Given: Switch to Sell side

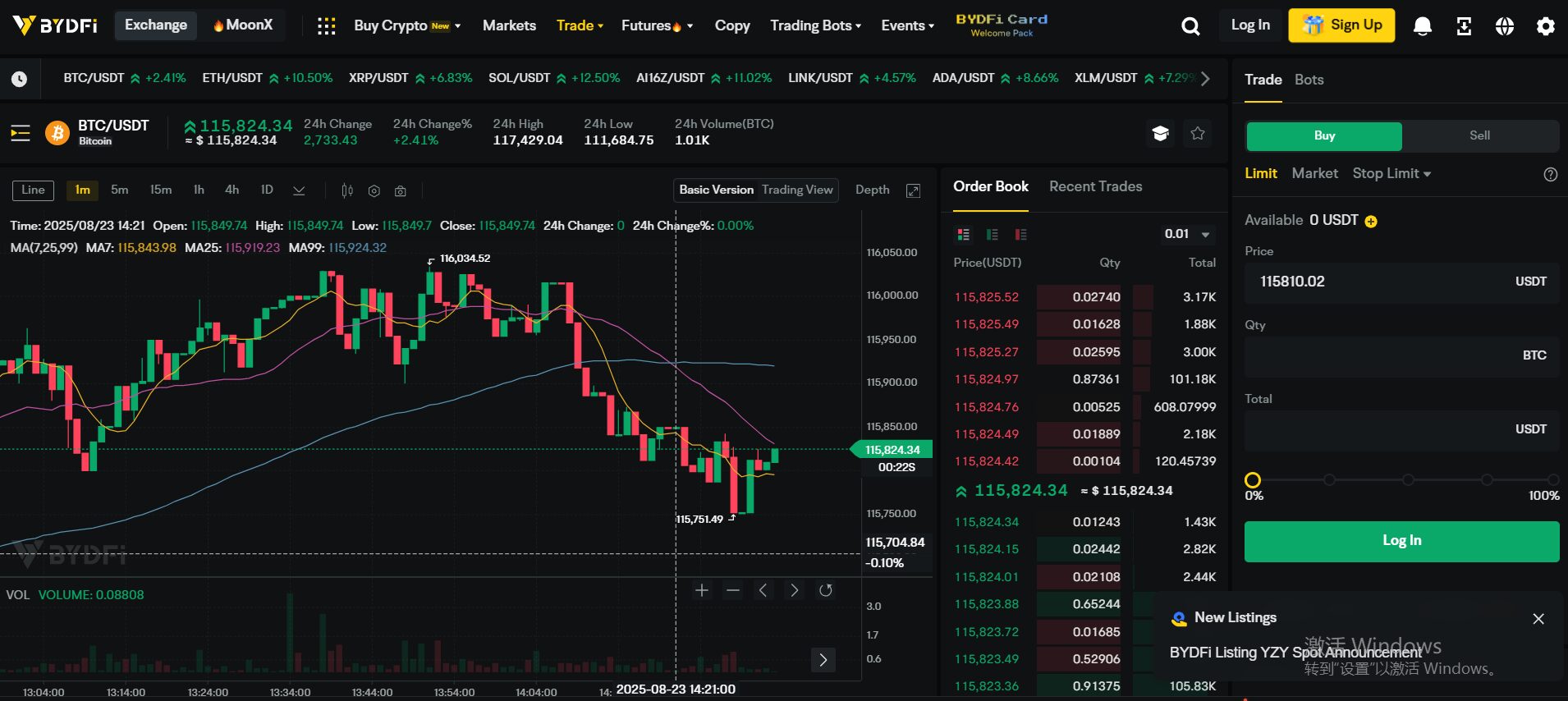Looking at the screenshot, I should (x=1479, y=135).
